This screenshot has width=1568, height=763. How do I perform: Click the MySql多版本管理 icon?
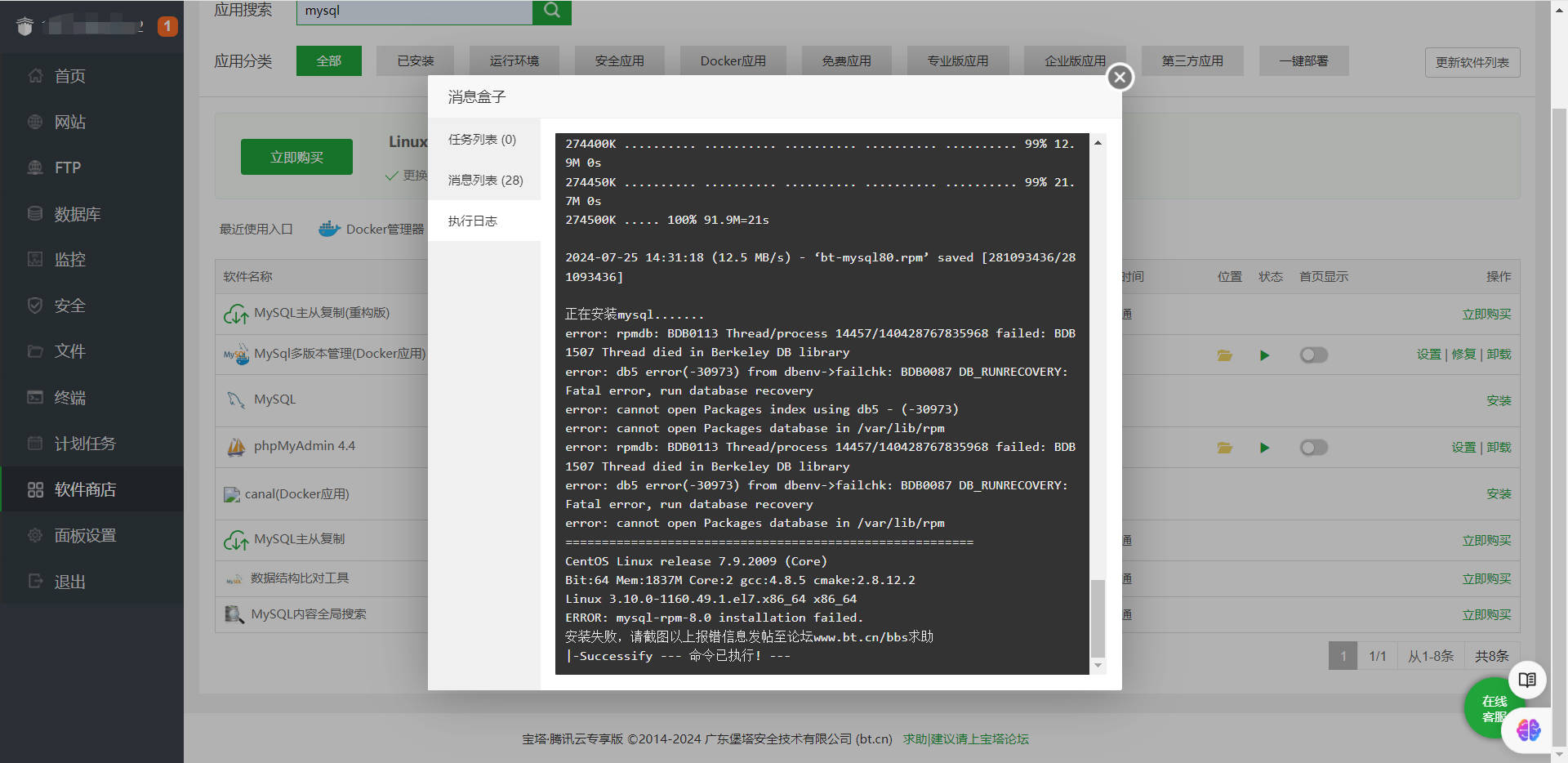point(236,355)
